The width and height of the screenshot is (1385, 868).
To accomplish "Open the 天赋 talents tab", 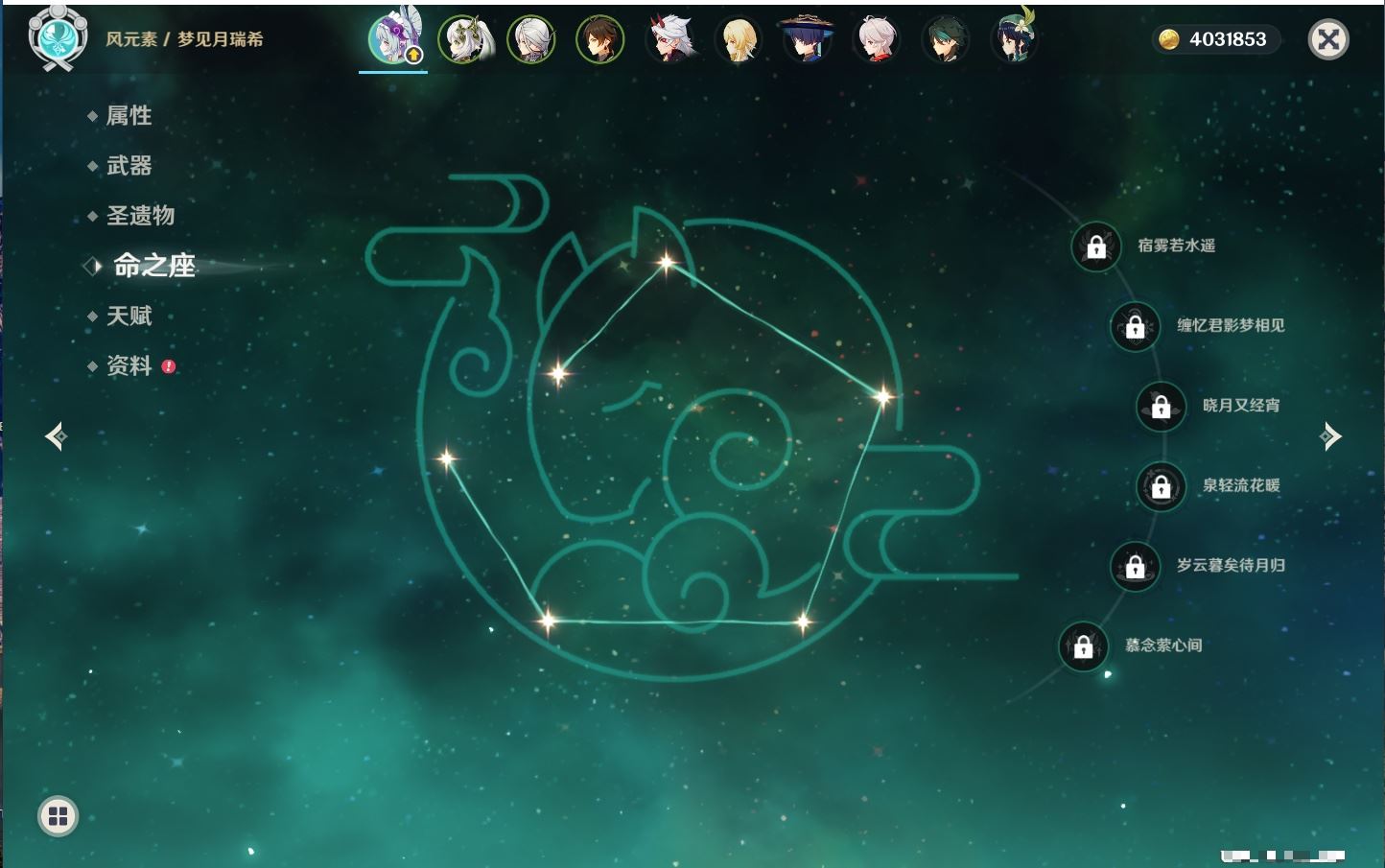I will point(129,316).
